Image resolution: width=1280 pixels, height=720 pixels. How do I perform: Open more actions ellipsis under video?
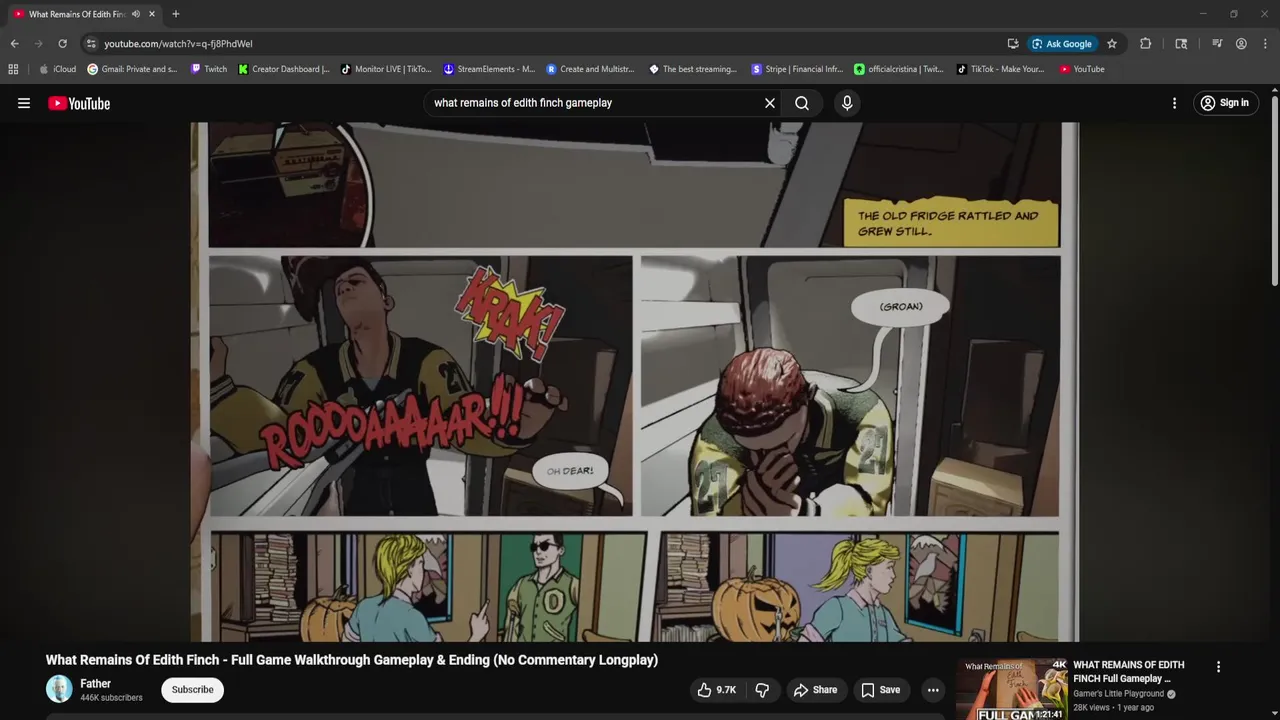933,690
